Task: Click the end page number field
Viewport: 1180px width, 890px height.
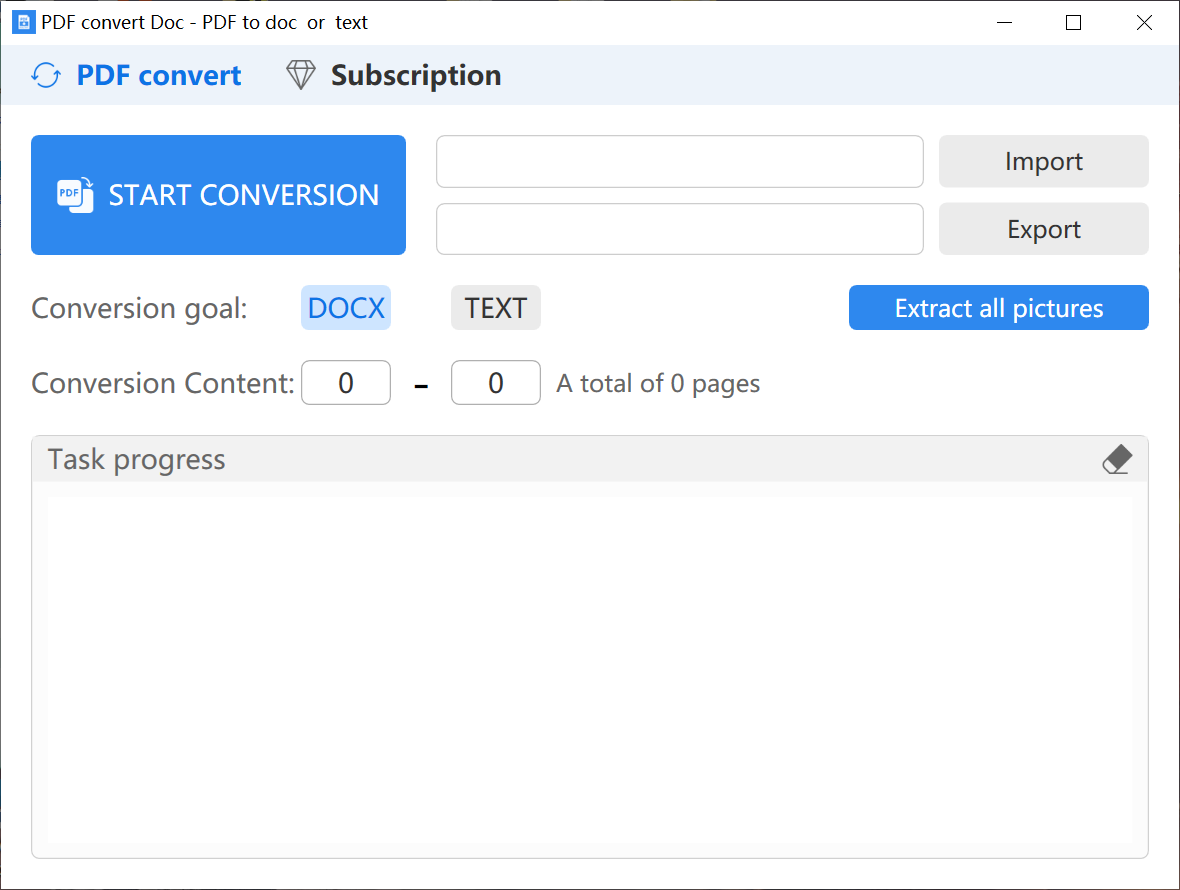Action: (496, 383)
